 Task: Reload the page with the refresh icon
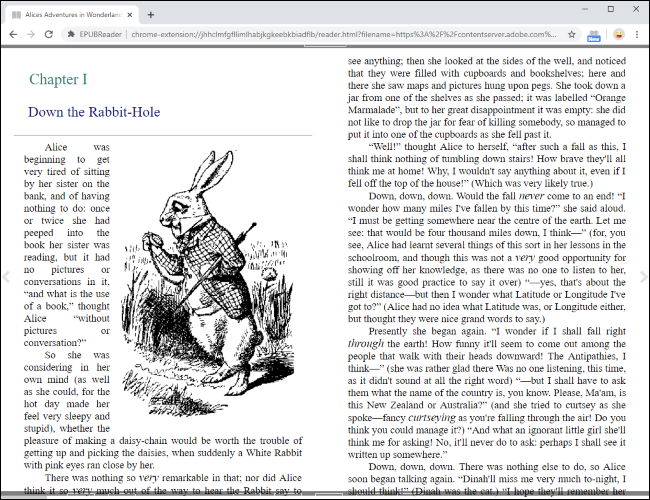(x=49, y=34)
